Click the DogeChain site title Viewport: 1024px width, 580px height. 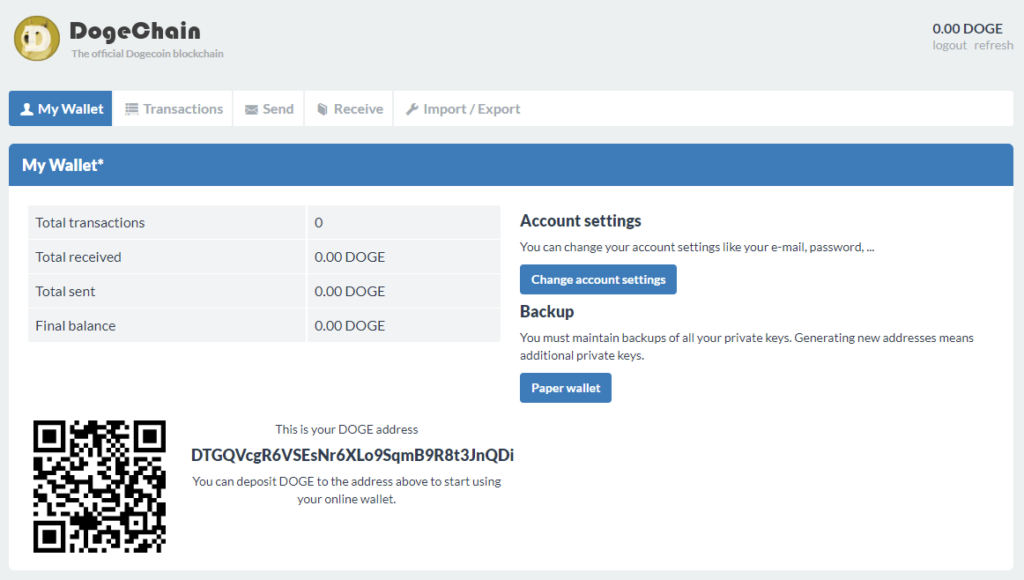point(135,31)
